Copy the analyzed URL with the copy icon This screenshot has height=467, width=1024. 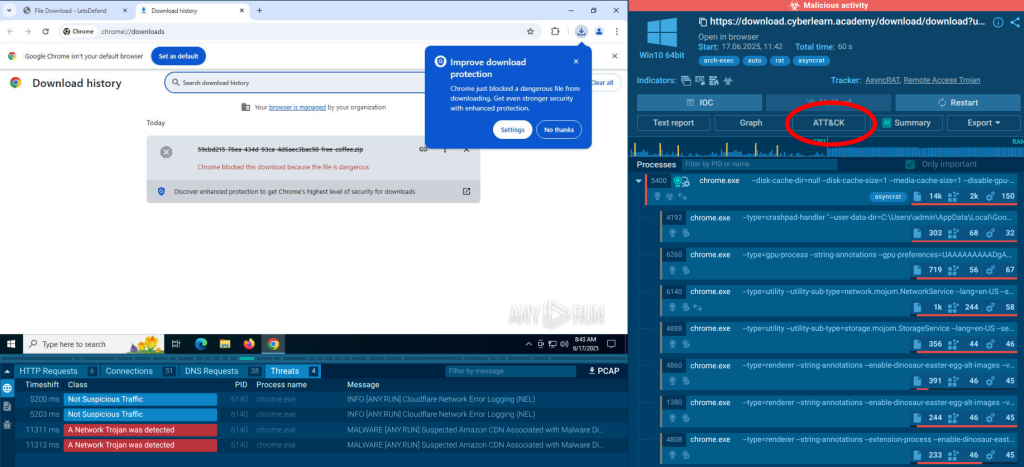tap(703, 22)
